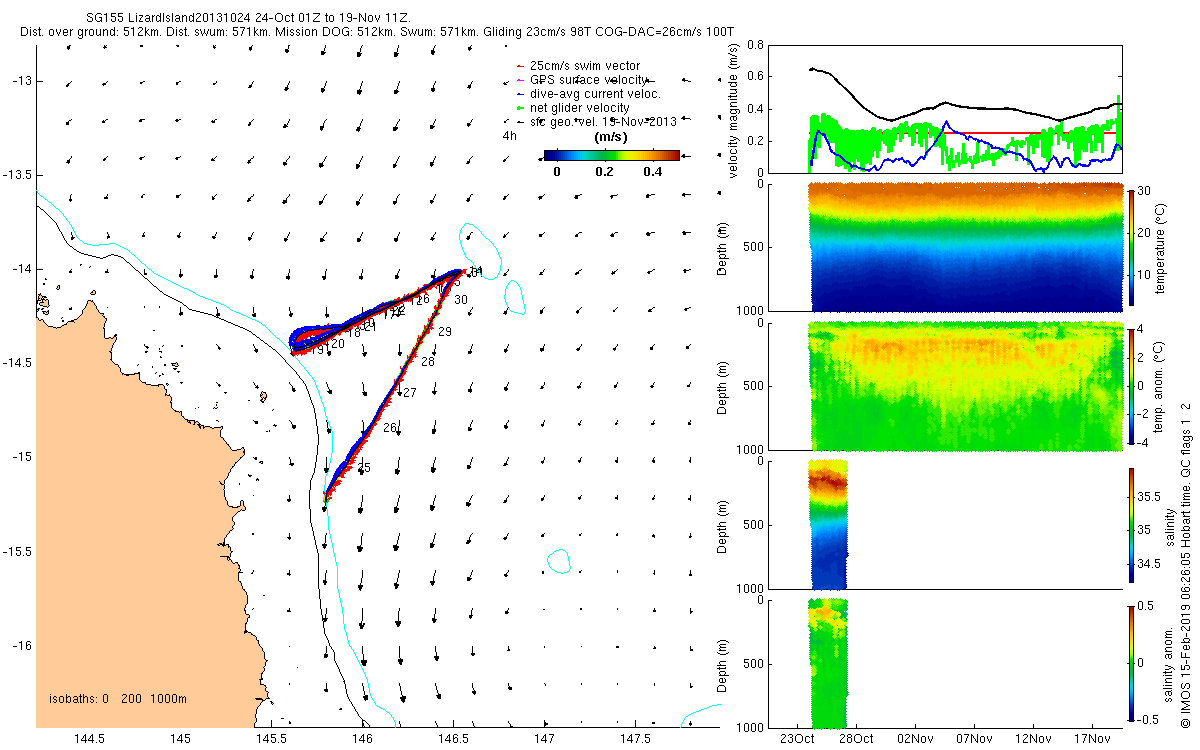
Task: Click the map longitude tick '146'
Action: [x=362, y=739]
